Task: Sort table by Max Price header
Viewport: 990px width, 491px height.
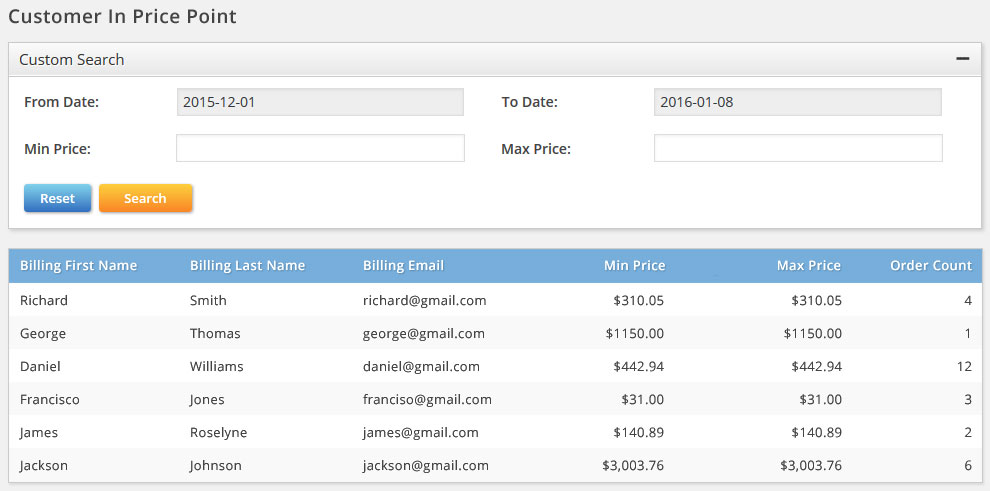Action: 808,266
